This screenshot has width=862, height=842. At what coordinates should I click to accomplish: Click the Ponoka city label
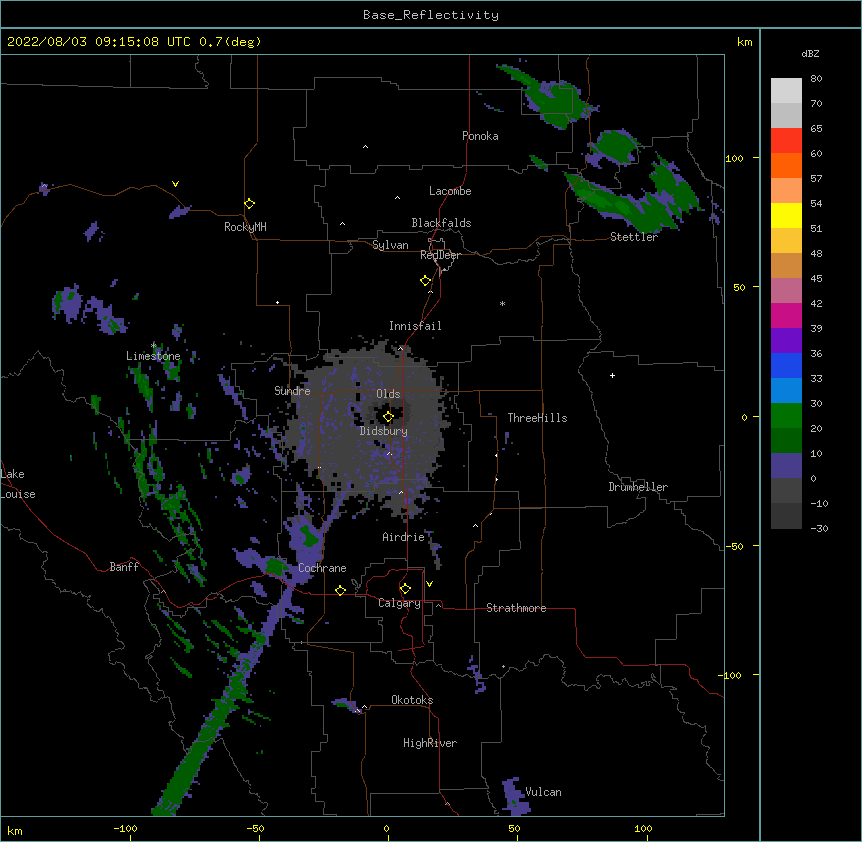[x=480, y=136]
